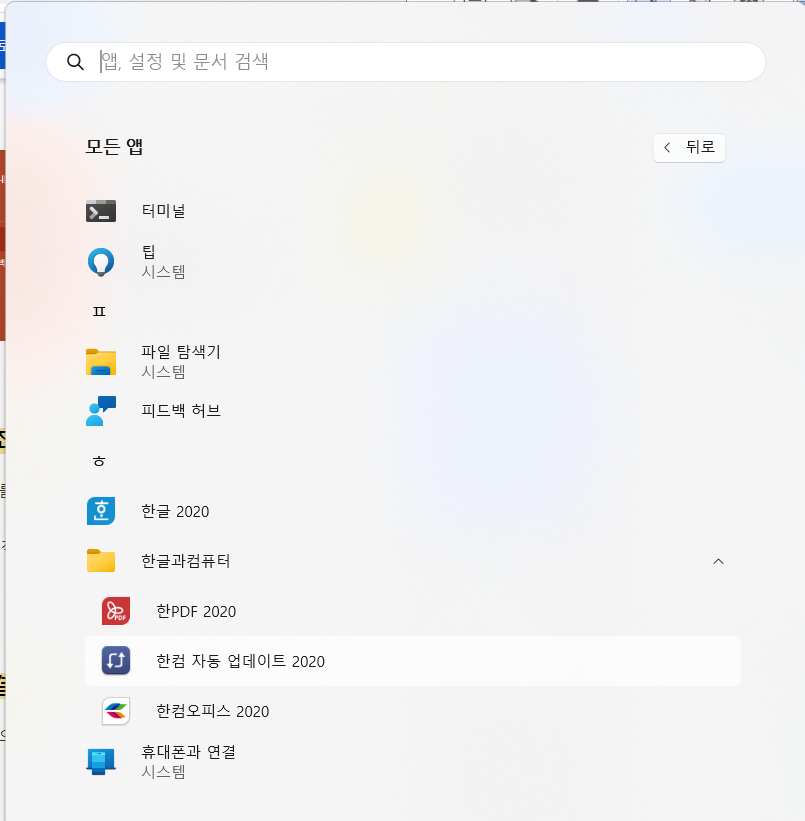The width and height of the screenshot is (805, 821).
Task: Select the 팁 app label
Action: click(149, 252)
